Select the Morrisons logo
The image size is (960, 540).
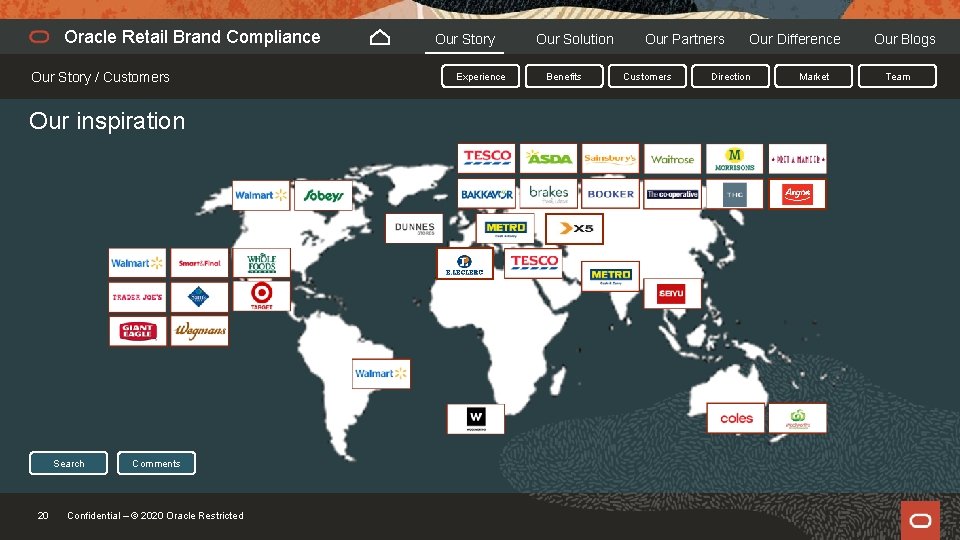point(735,159)
